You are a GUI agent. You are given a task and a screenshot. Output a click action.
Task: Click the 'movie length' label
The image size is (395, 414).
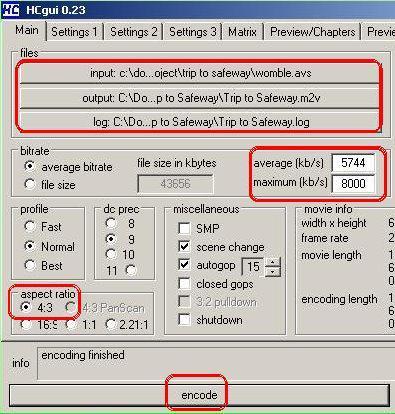tap(331, 255)
